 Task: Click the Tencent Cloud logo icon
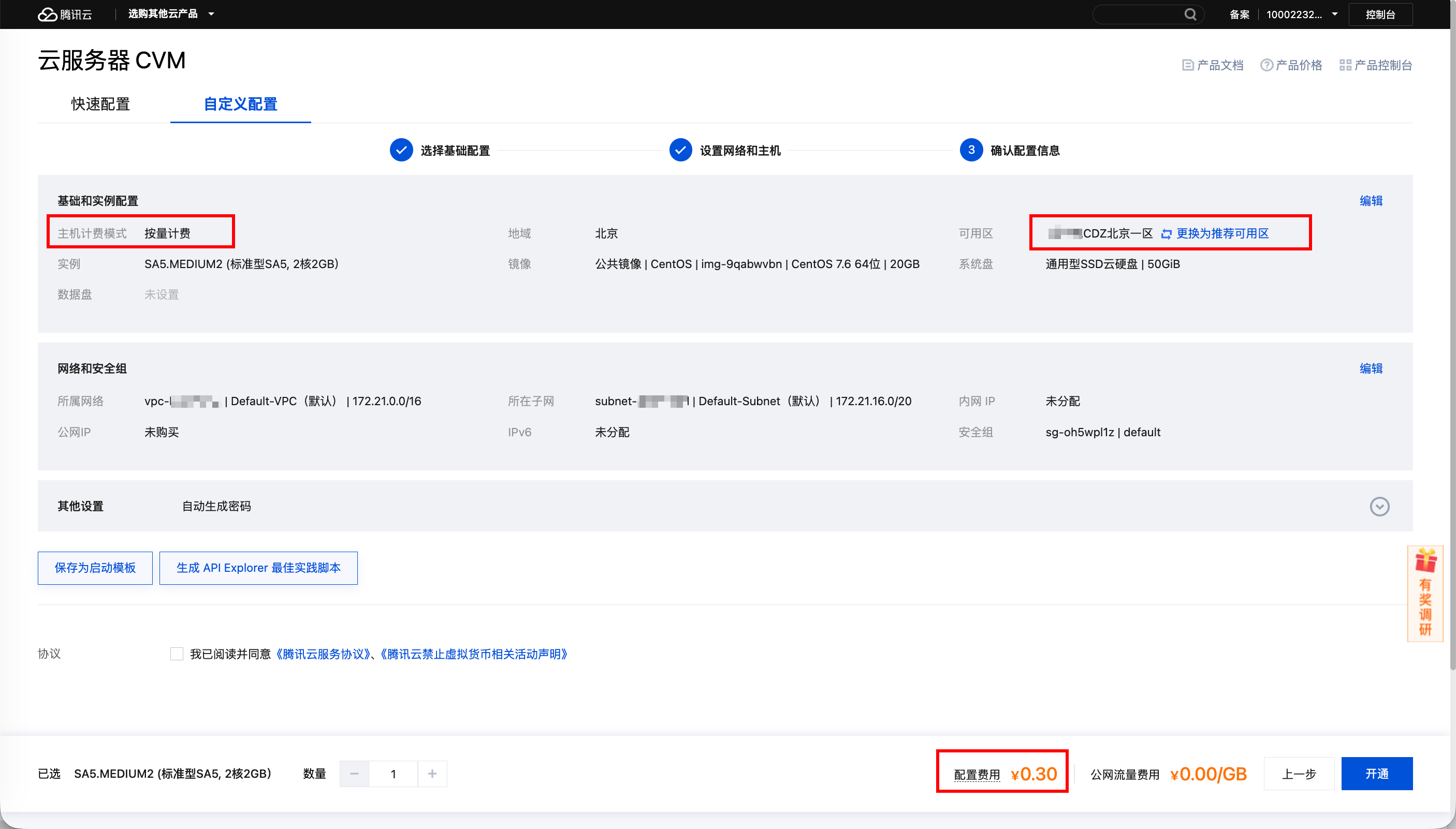click(47, 14)
